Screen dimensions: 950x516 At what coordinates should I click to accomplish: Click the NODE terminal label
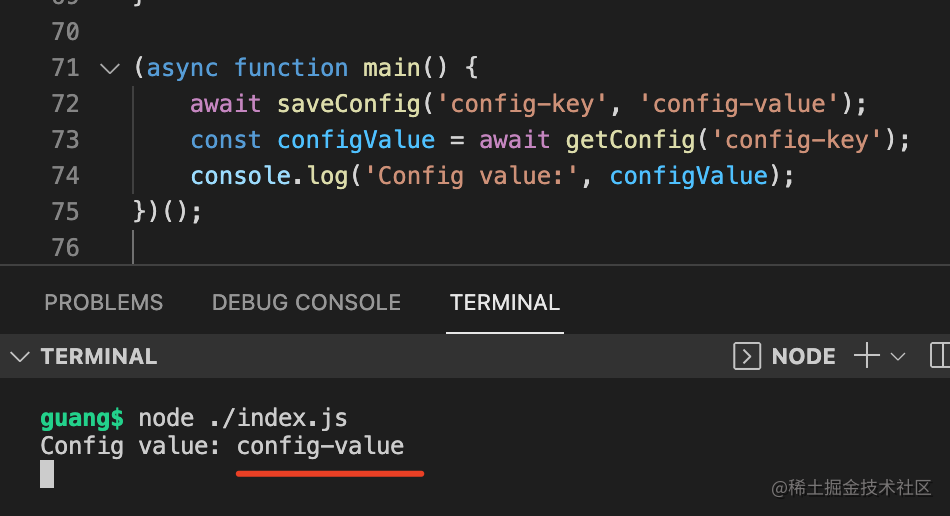point(803,356)
